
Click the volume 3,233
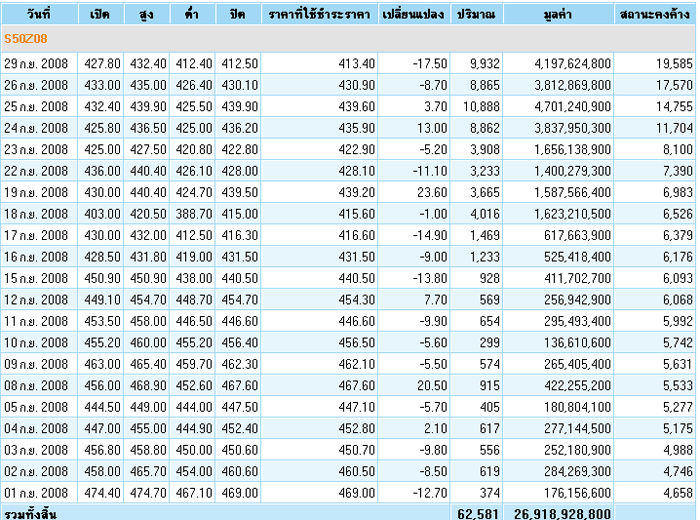[485, 171]
